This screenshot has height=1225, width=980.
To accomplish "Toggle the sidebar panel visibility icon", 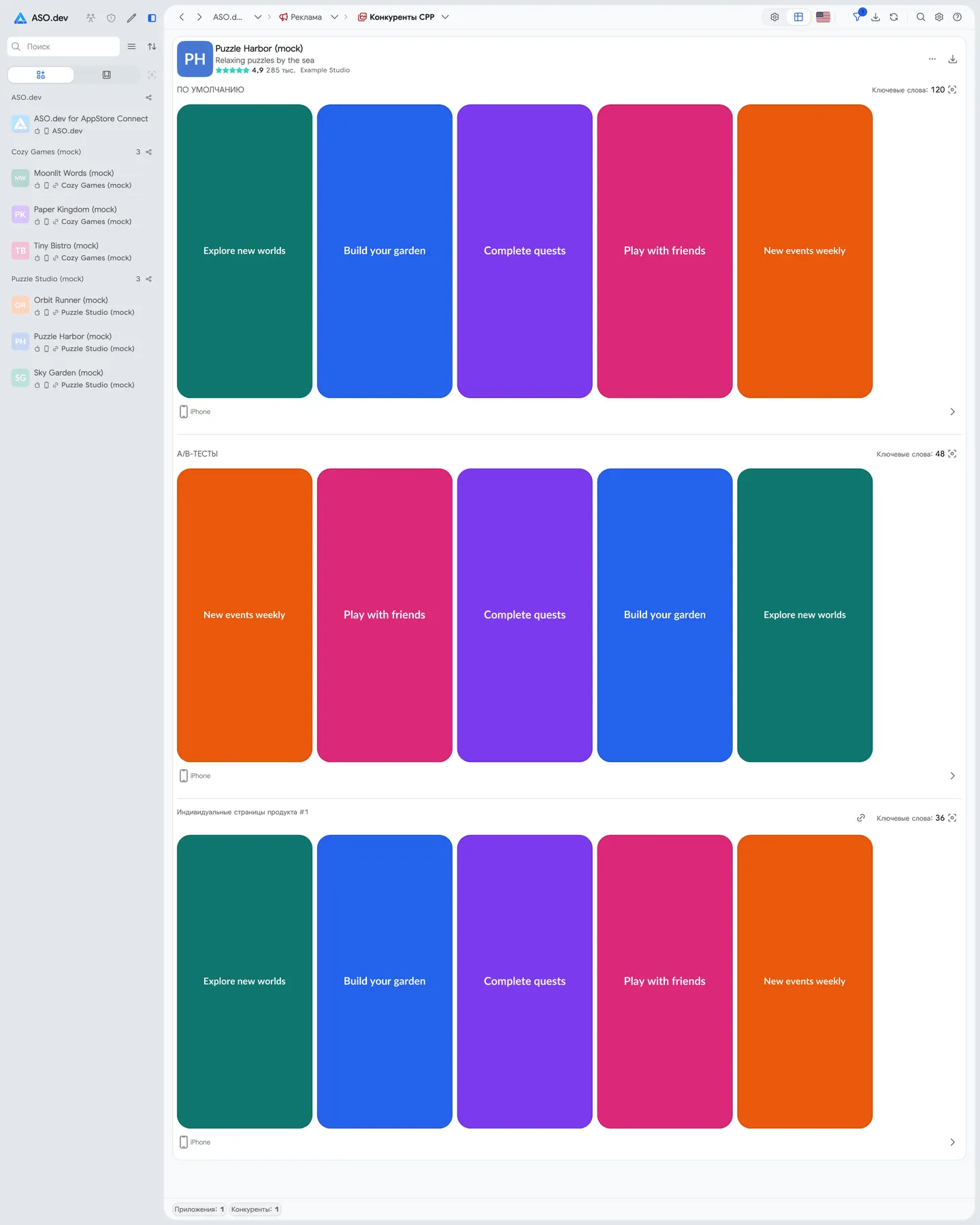I will tap(152, 18).
